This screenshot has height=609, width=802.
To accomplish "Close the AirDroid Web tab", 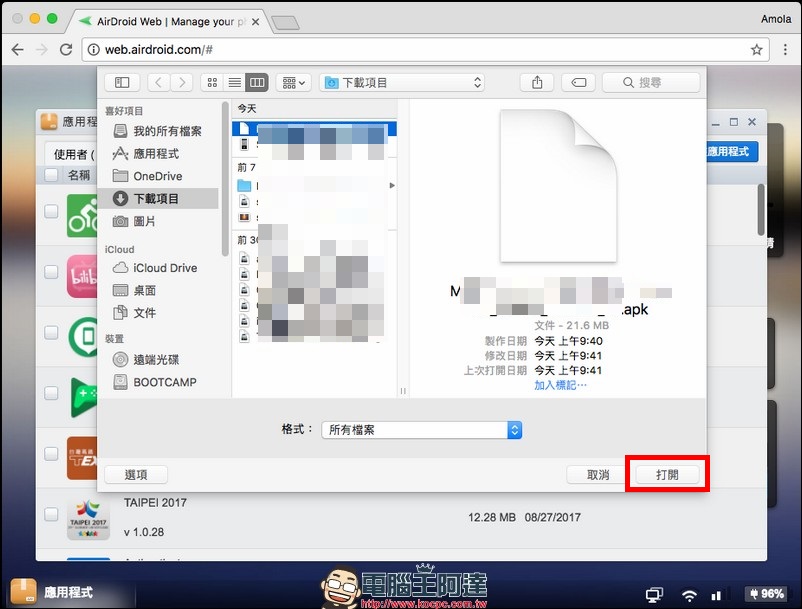I will [x=255, y=22].
